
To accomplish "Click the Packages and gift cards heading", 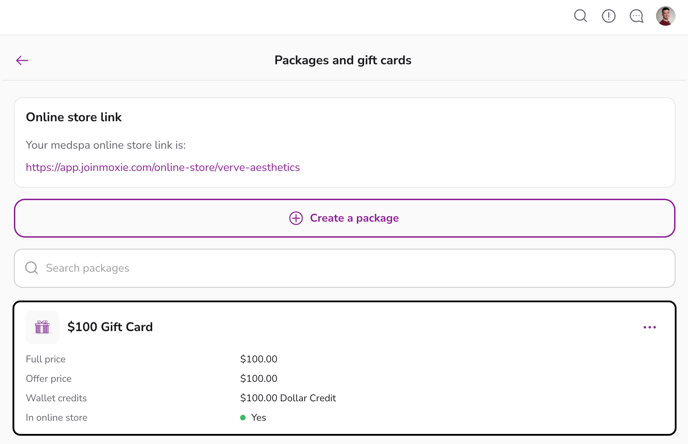I will 343,60.
